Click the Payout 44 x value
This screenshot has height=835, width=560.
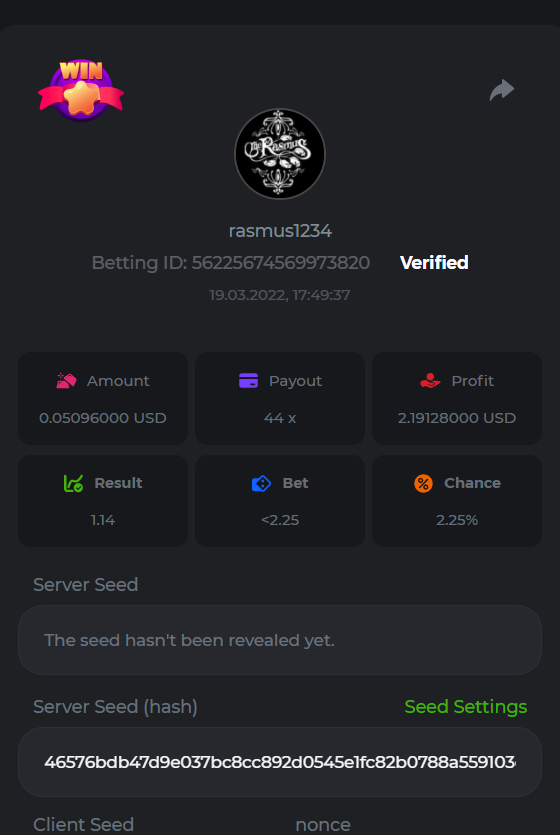coord(280,418)
